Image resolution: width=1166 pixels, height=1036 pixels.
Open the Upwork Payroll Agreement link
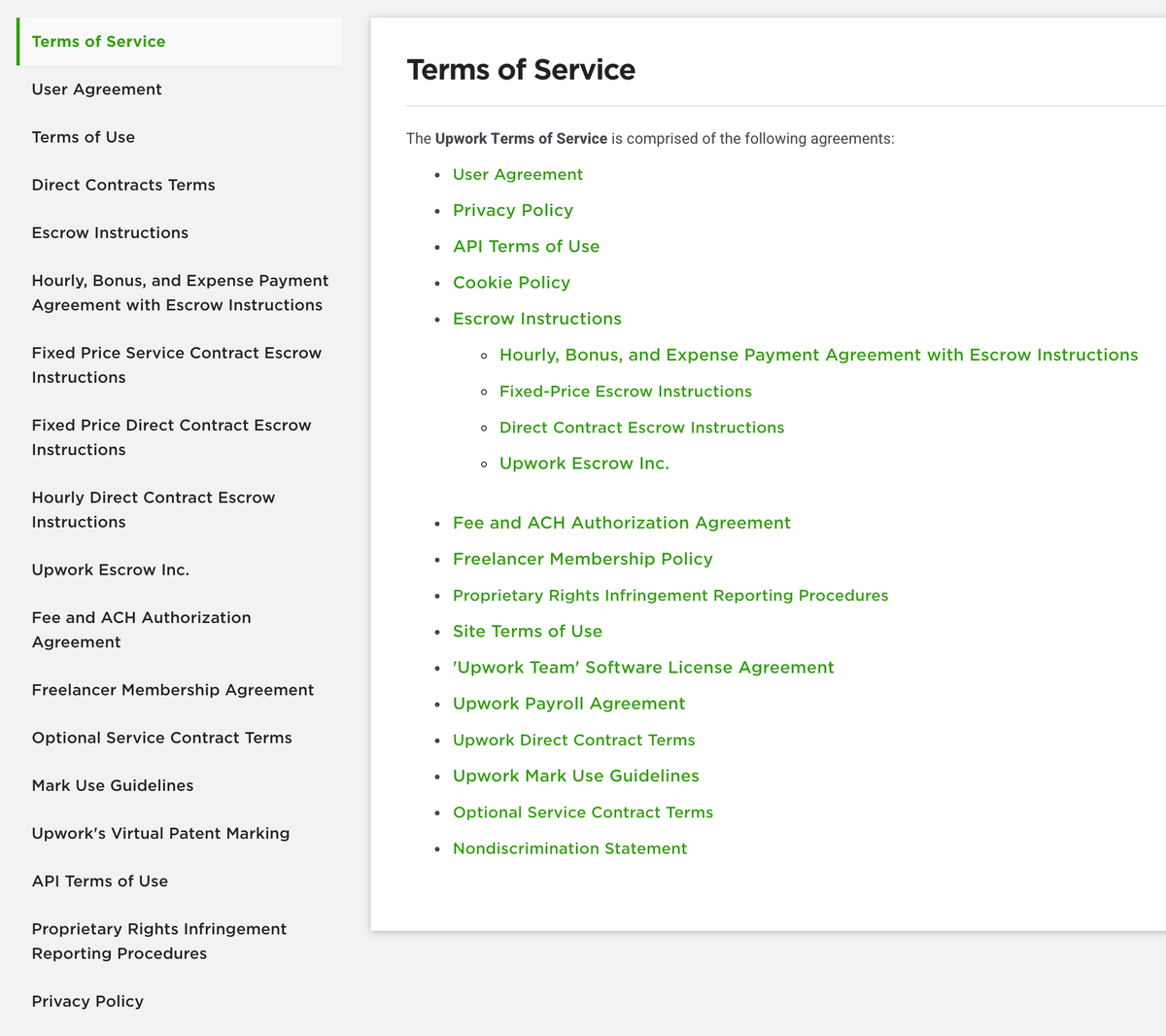point(569,704)
